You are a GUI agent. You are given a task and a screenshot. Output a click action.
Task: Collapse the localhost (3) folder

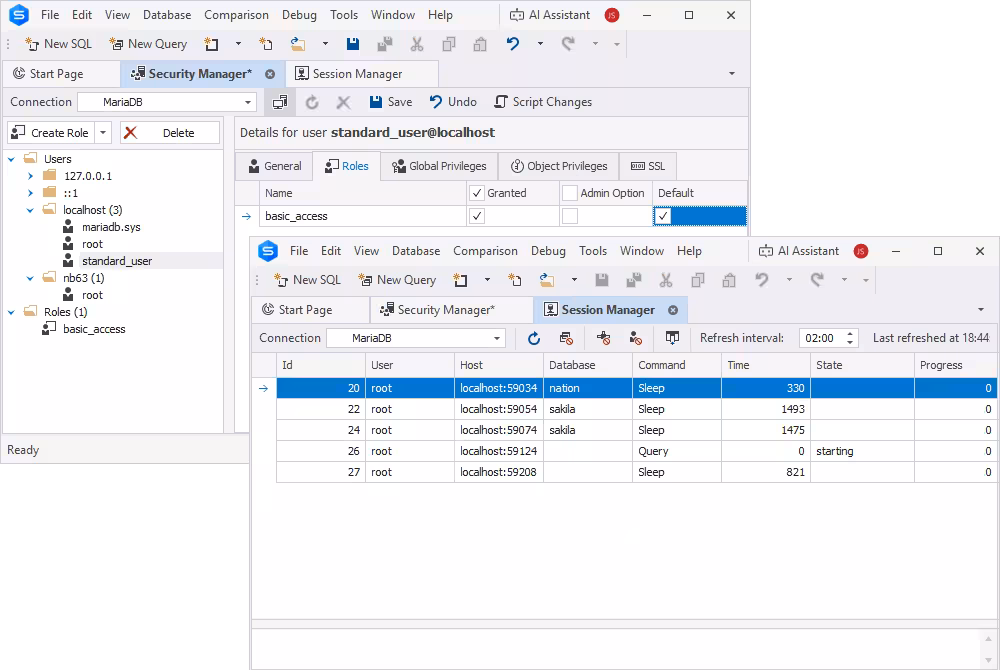pyautogui.click(x=30, y=210)
